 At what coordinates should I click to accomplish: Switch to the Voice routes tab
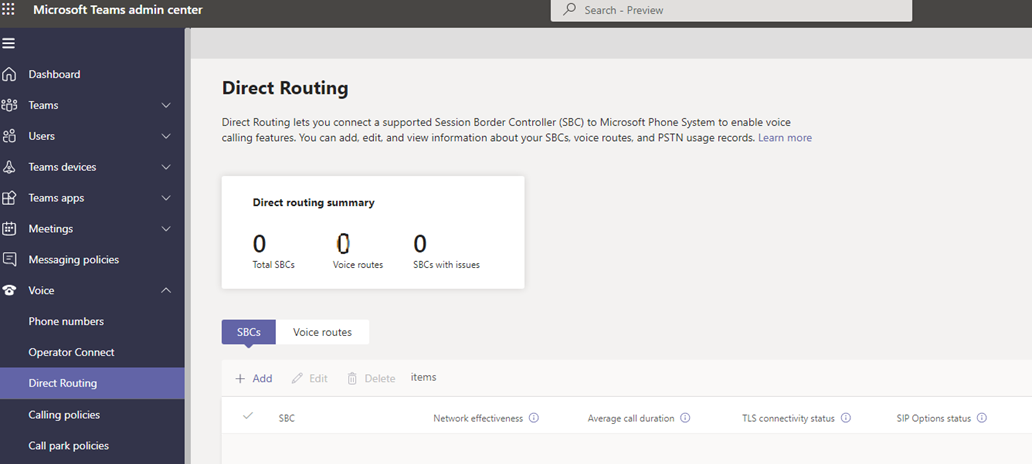pyautogui.click(x=322, y=332)
